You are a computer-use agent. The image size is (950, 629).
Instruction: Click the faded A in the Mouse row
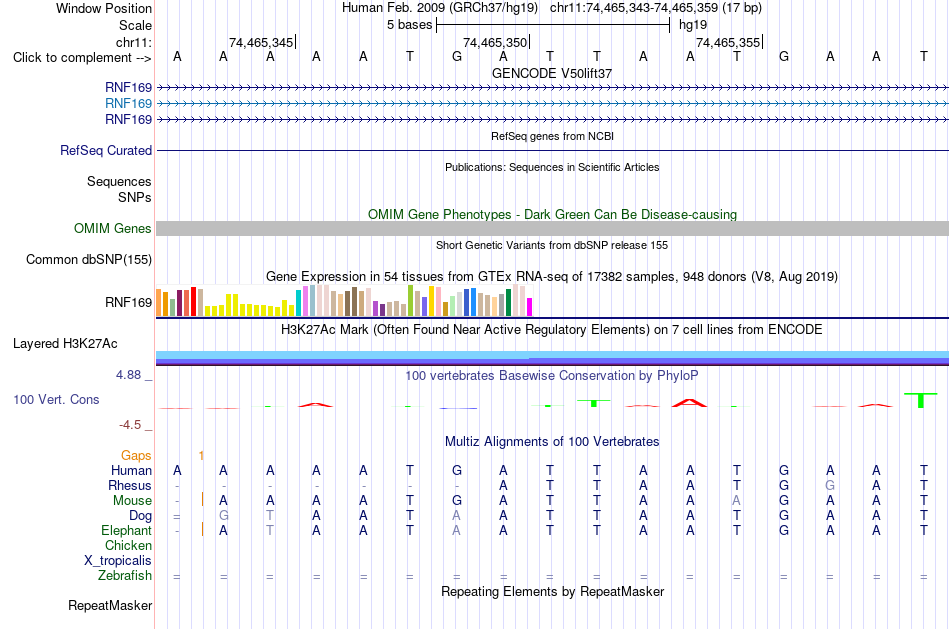pyautogui.click(x=736, y=501)
